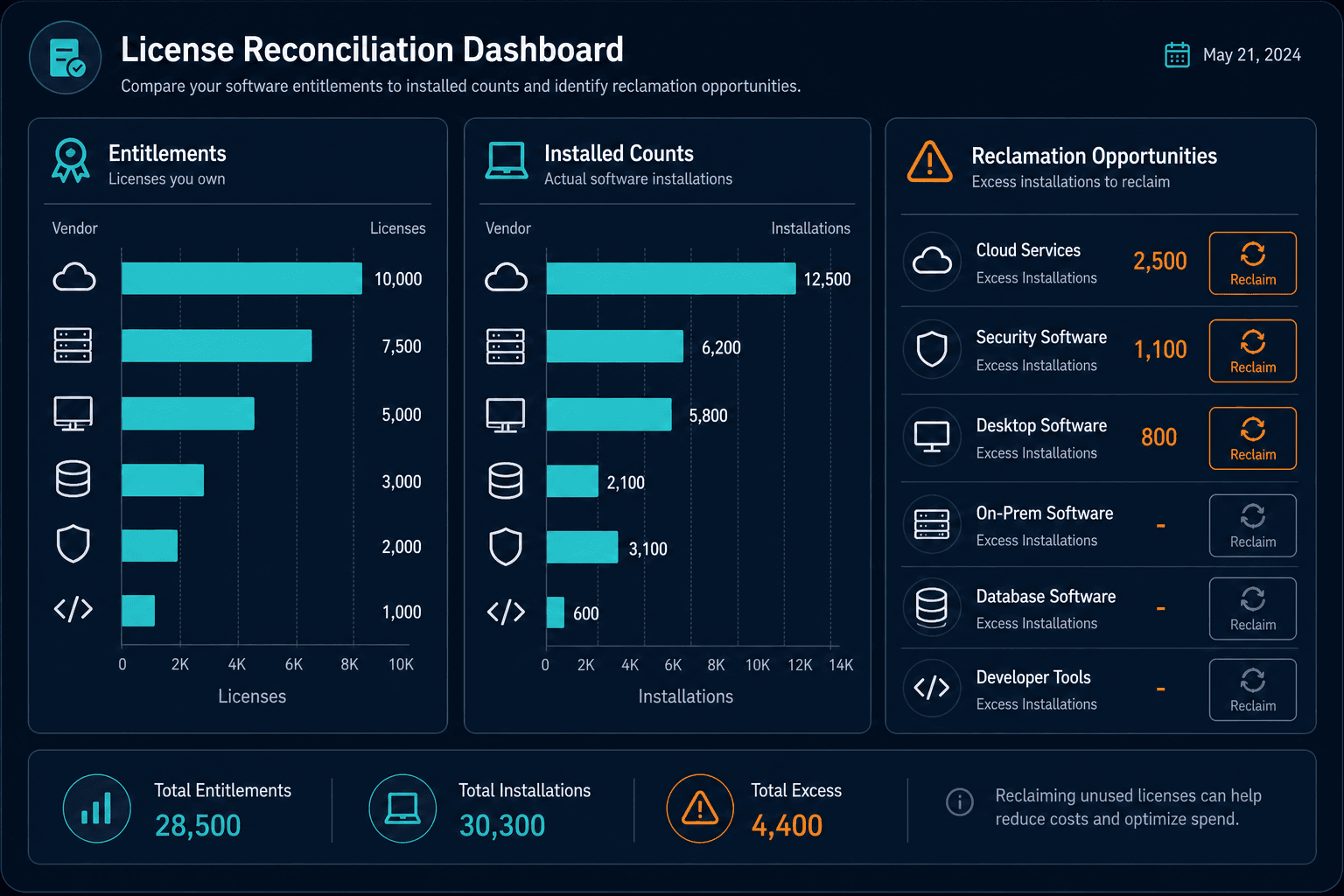The image size is (1344, 896).
Task: Click the Reclamation Opportunities warning triangle icon
Action: [x=930, y=162]
